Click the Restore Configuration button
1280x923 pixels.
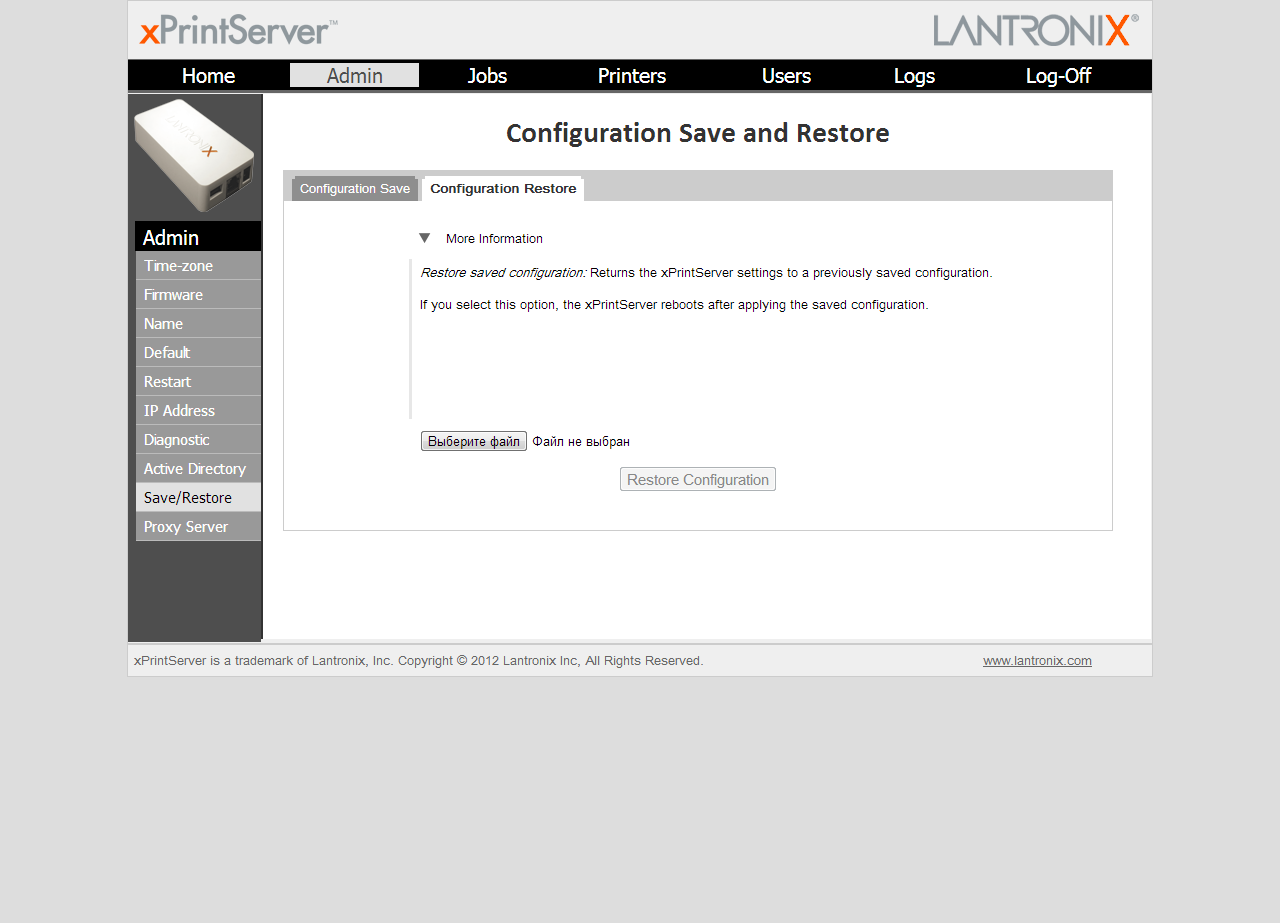tap(698, 480)
